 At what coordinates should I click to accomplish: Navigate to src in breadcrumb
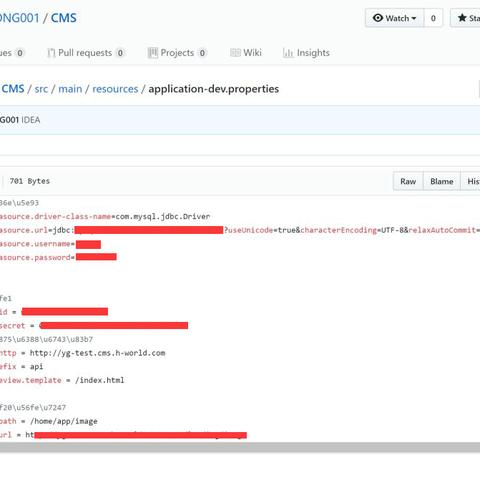click(x=41, y=89)
